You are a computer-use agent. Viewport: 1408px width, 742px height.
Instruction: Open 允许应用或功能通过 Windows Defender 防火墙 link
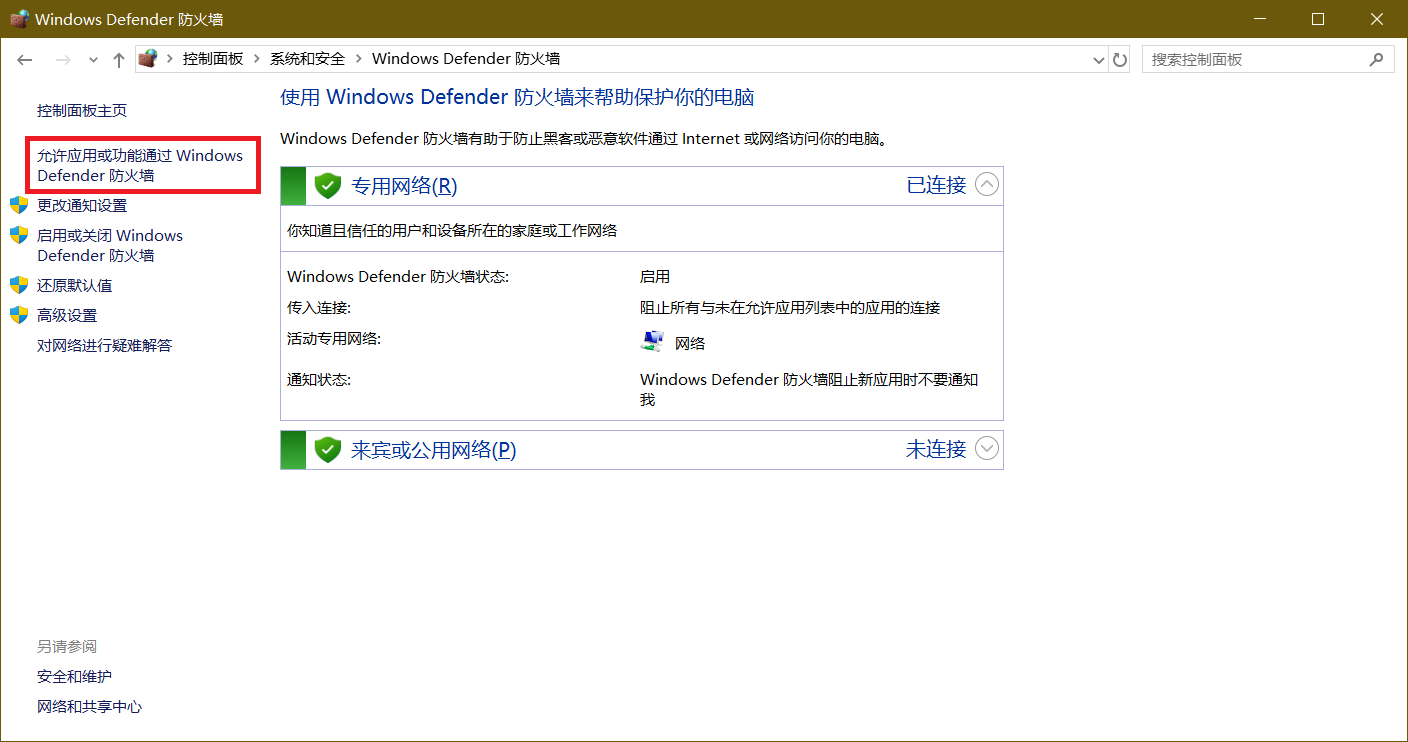tap(140, 166)
